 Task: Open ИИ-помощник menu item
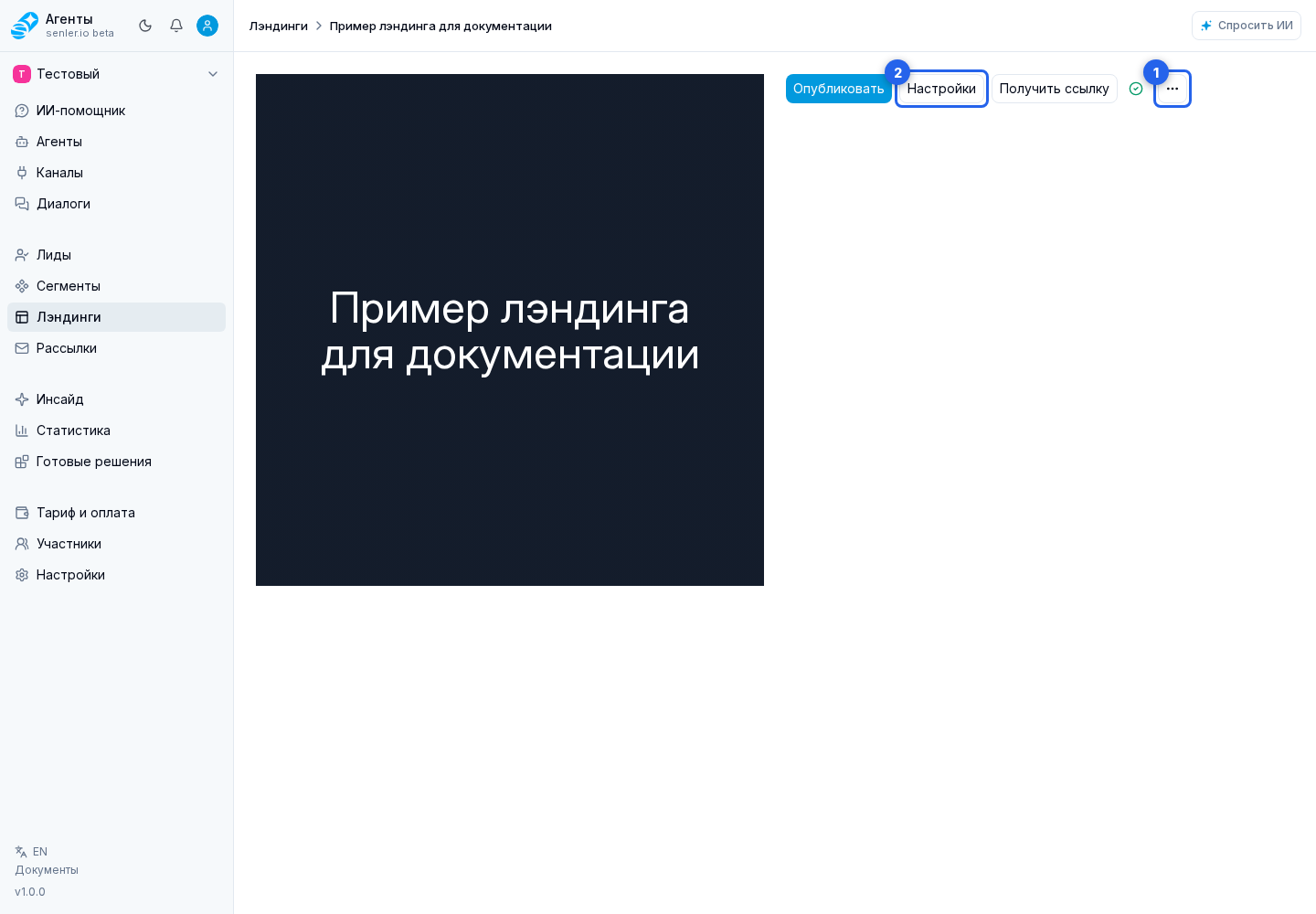(x=116, y=111)
